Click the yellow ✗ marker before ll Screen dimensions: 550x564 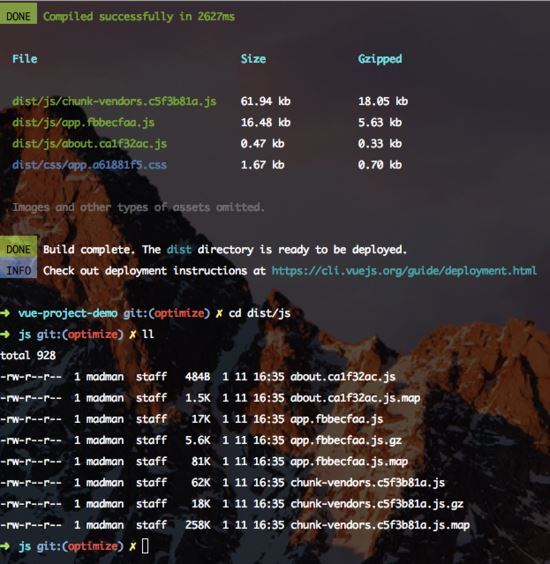point(133,335)
